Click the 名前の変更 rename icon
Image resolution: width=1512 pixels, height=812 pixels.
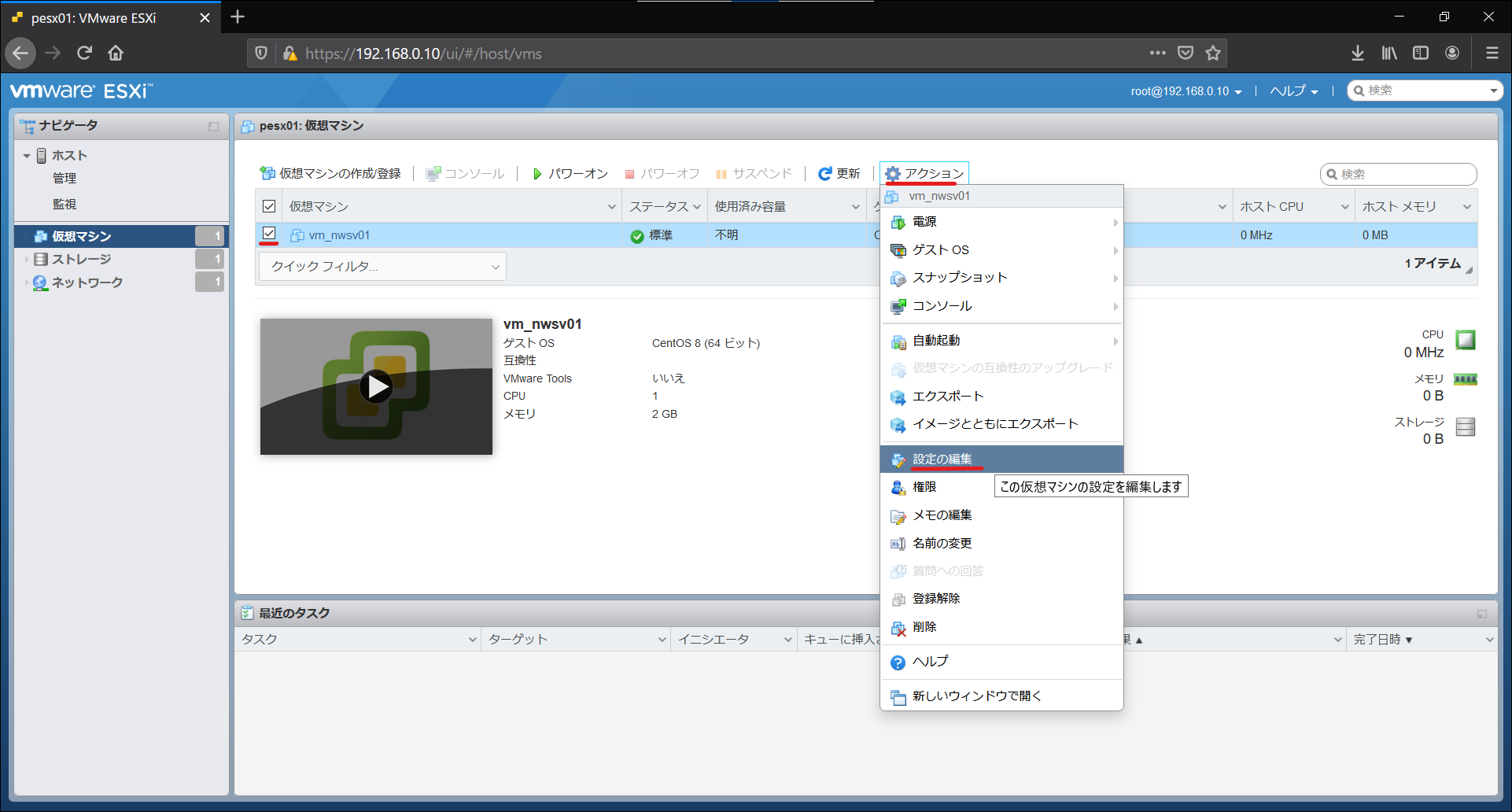(x=898, y=544)
